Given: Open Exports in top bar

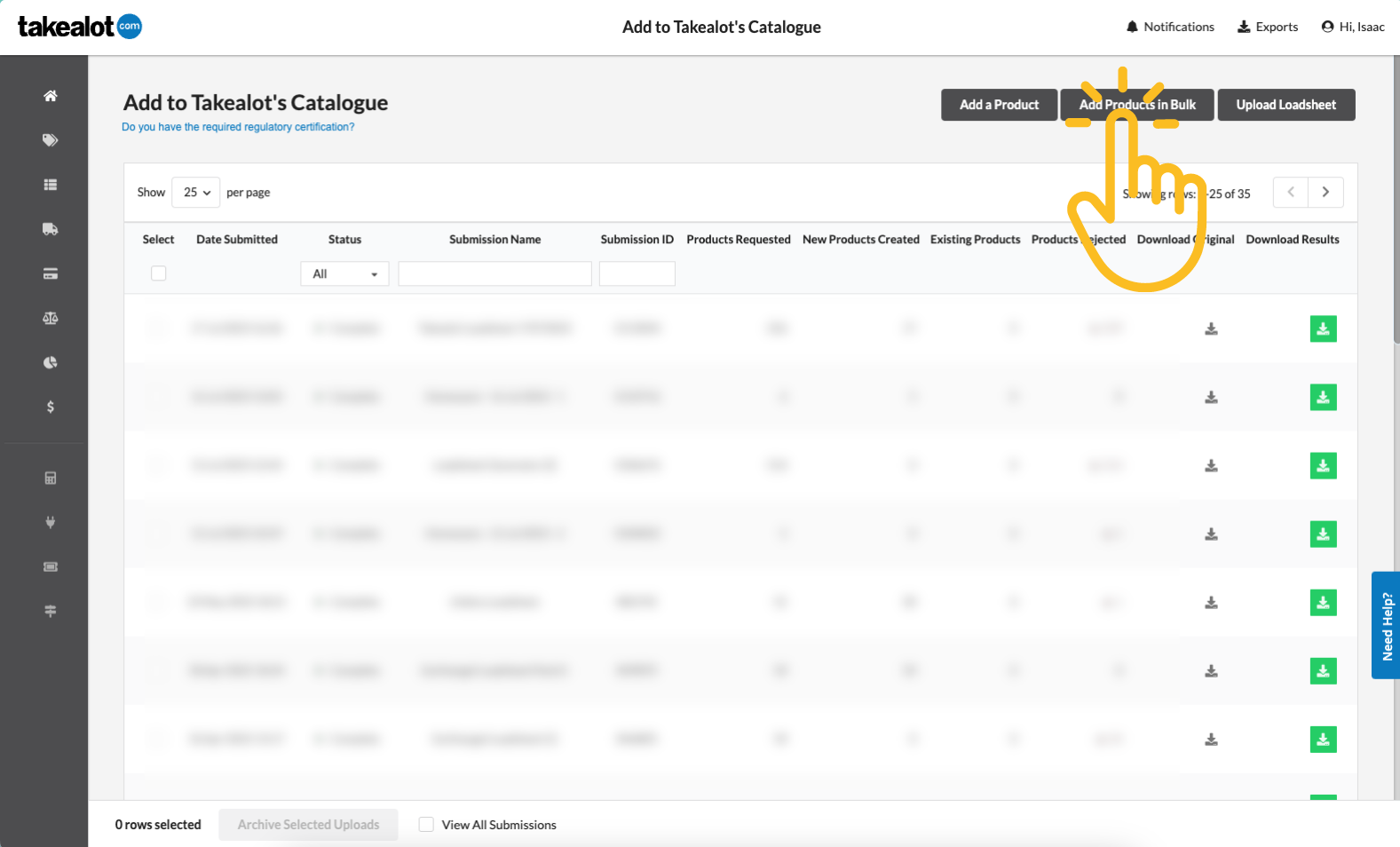Looking at the screenshot, I should click(1268, 27).
